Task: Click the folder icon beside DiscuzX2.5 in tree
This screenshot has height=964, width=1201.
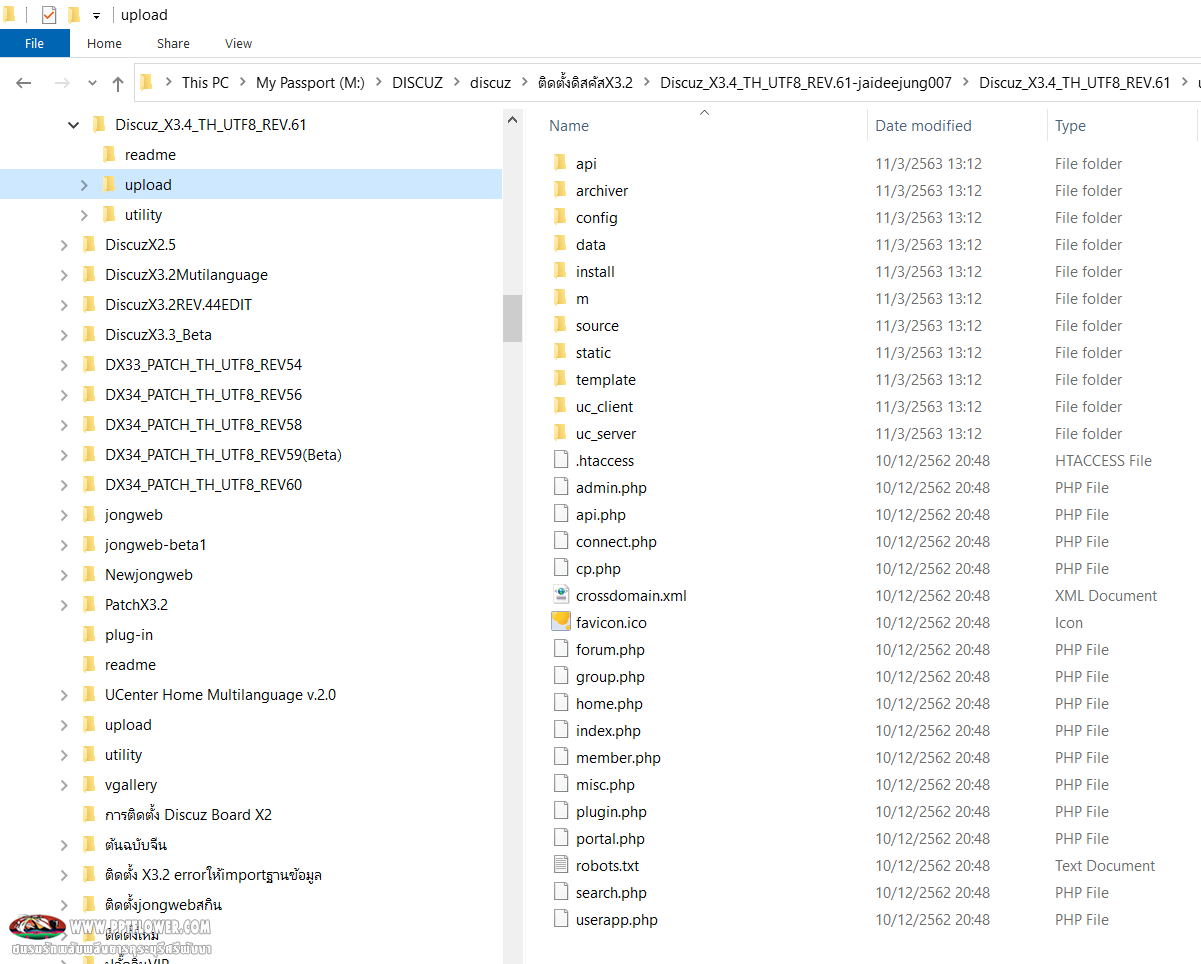Action: 90,244
